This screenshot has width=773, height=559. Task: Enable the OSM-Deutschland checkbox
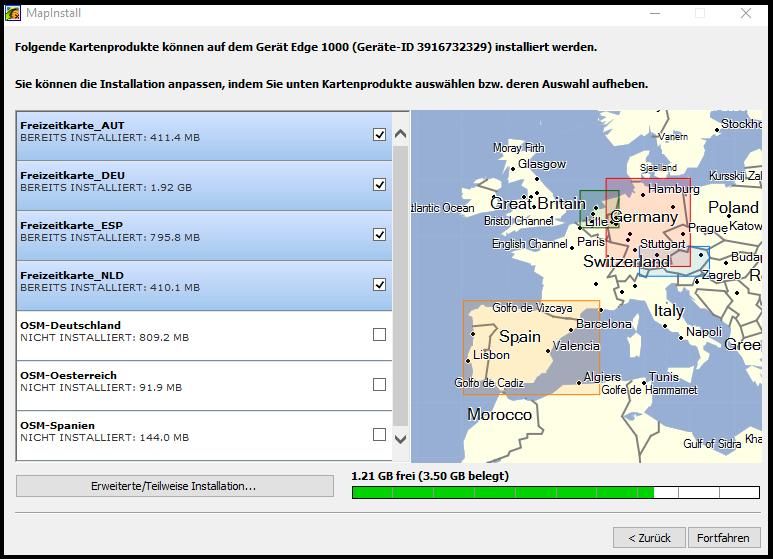pyautogui.click(x=379, y=334)
